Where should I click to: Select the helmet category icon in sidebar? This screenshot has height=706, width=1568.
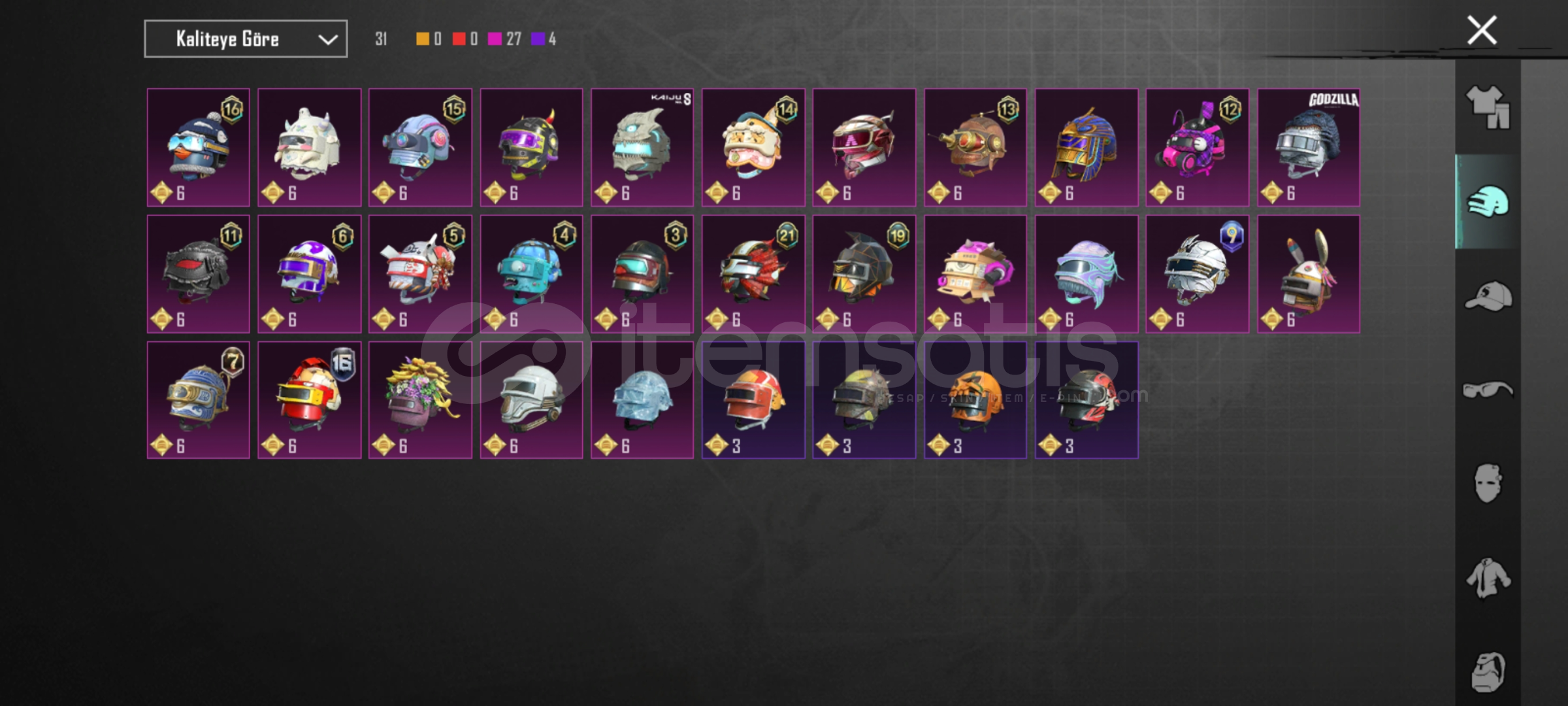1488,201
